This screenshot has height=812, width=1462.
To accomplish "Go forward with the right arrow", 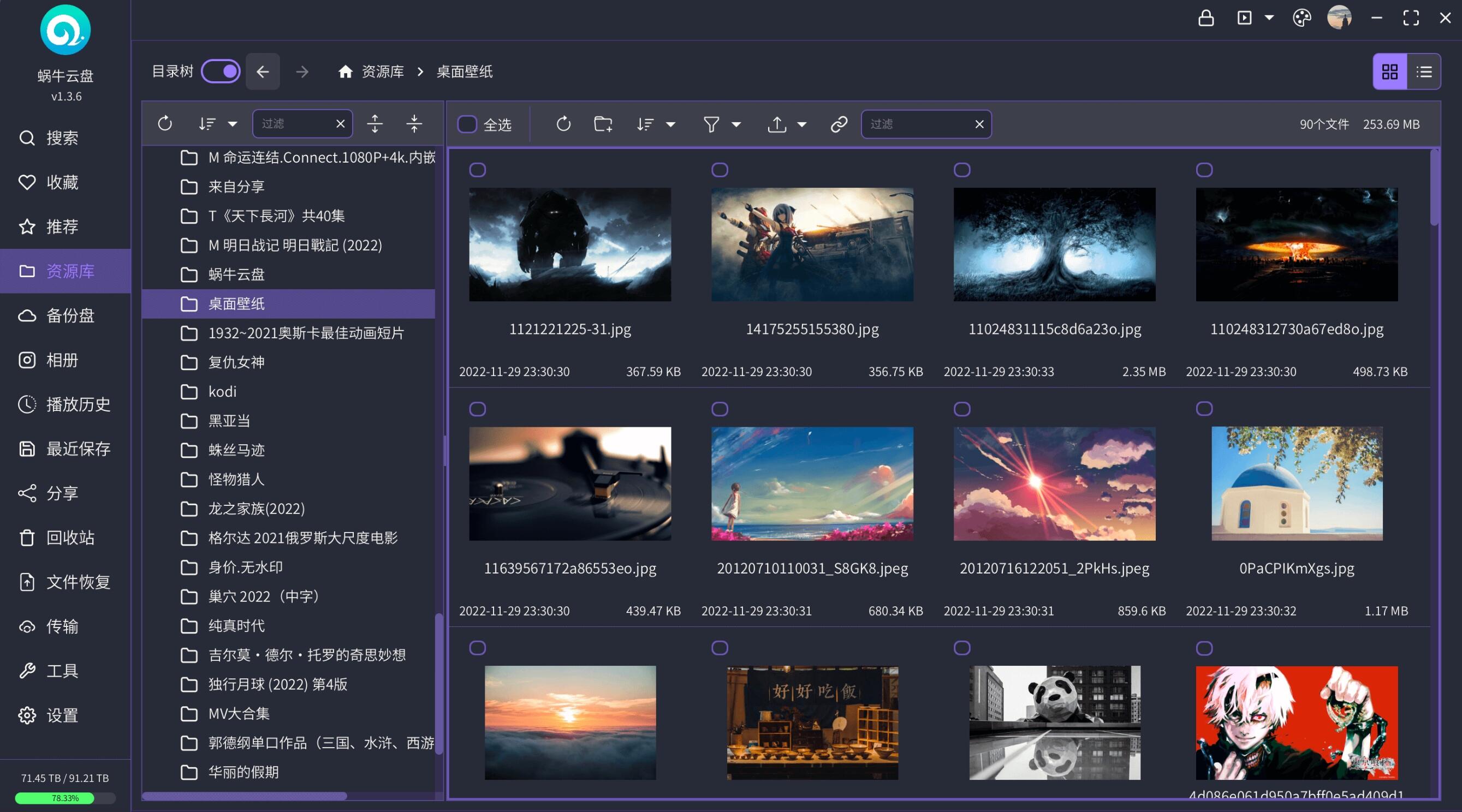I will tap(302, 71).
